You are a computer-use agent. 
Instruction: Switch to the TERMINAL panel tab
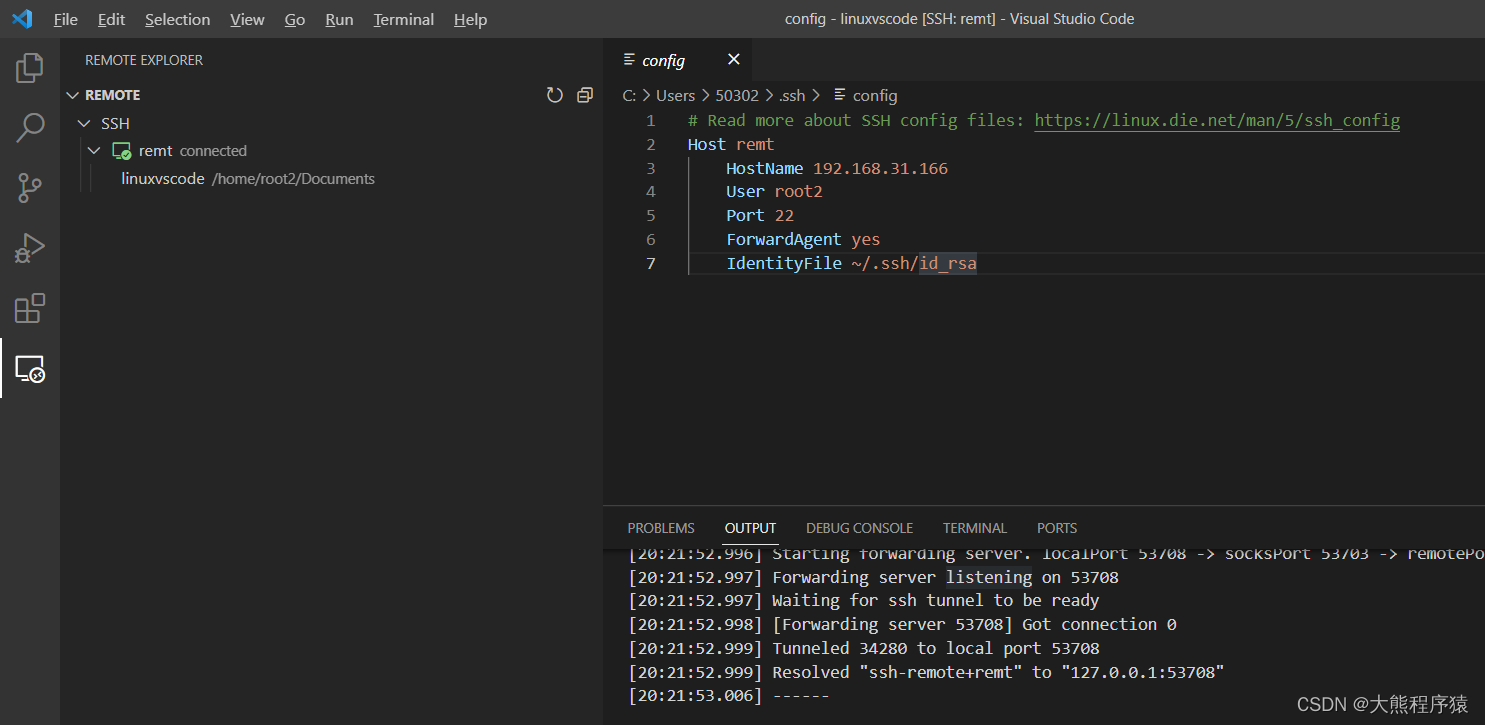click(974, 528)
